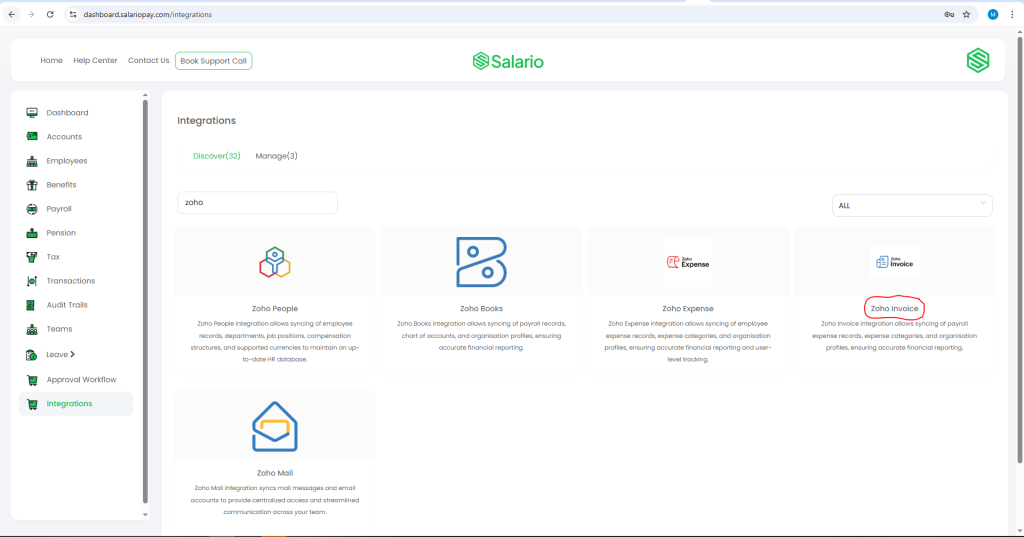Switch to the Discover(32) tab

(x=217, y=156)
